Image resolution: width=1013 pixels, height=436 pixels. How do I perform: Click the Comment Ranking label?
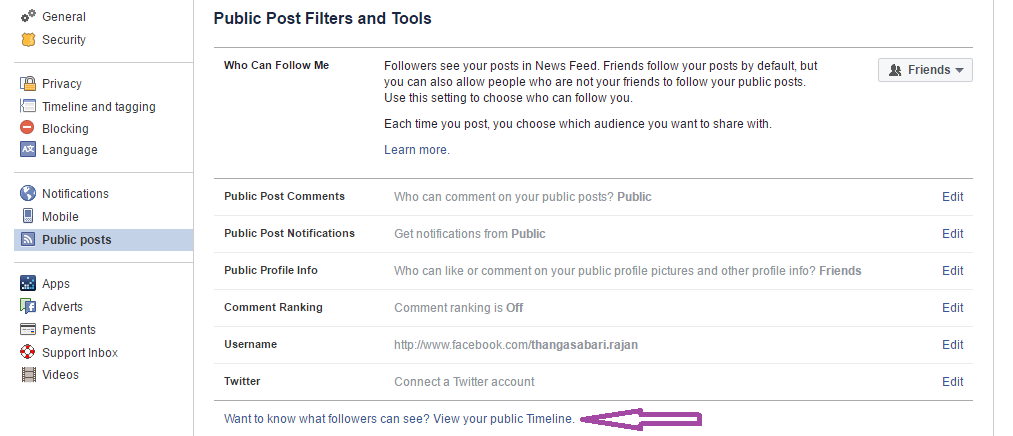pos(273,307)
